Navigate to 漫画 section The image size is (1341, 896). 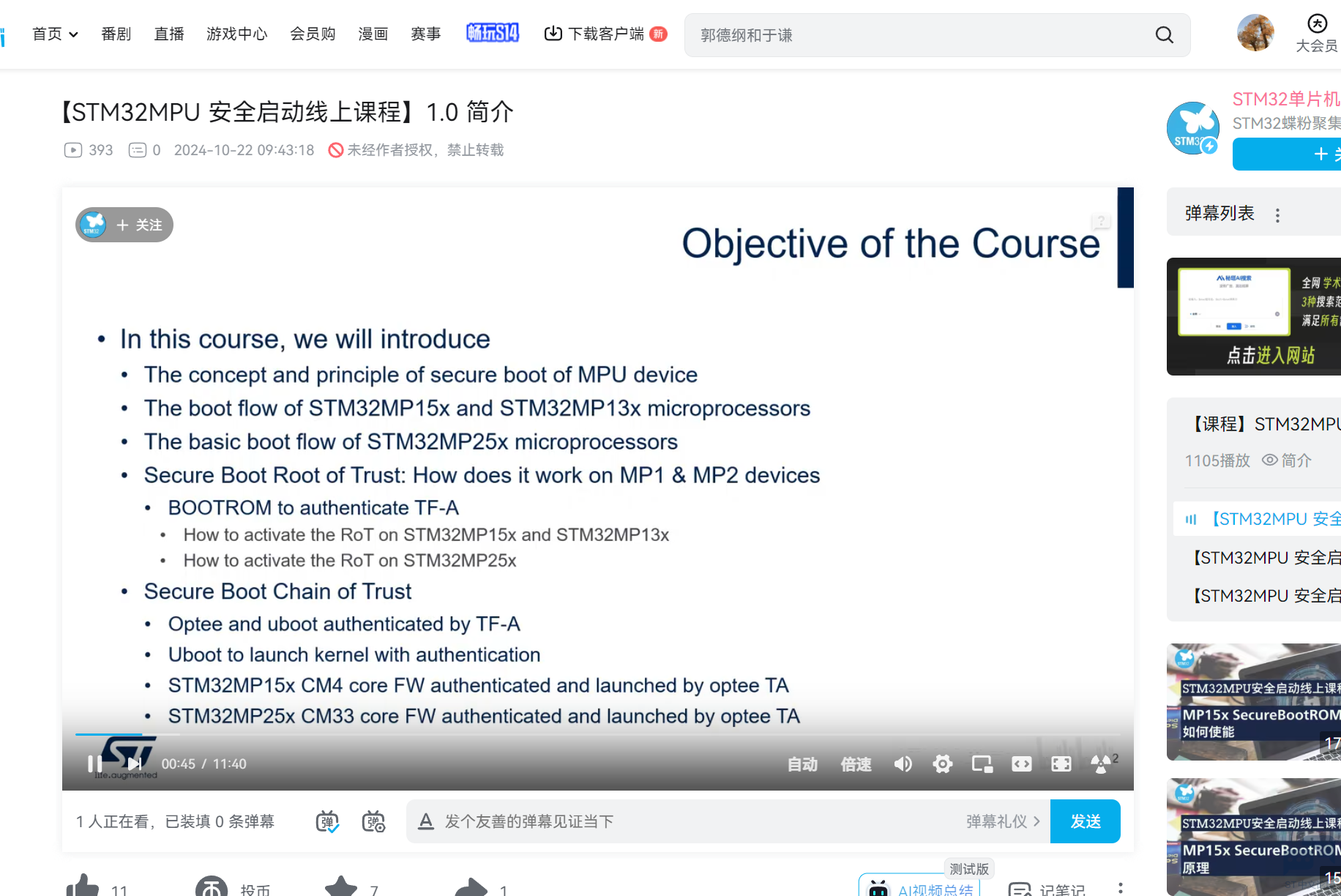pos(373,34)
